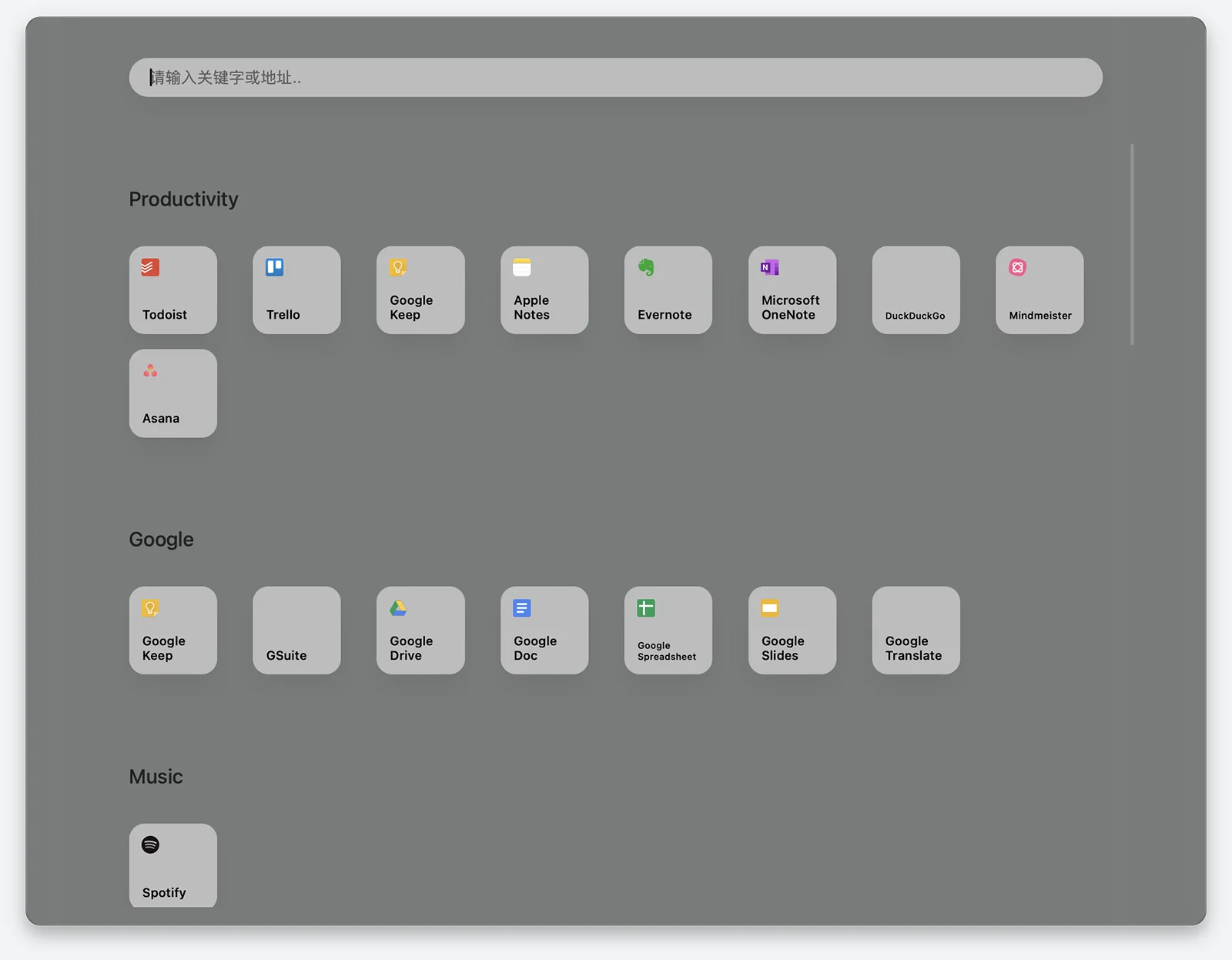
Task: Click the Todoist red icon
Action: coord(150,267)
